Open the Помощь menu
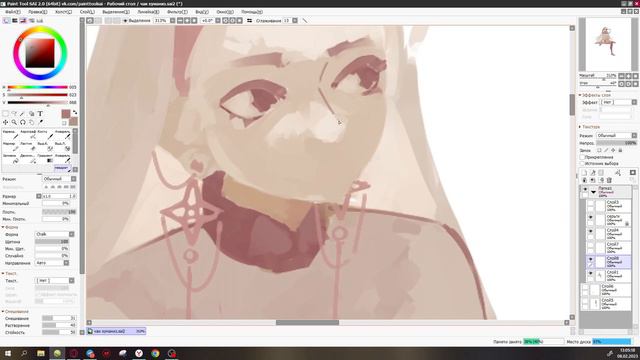The width and height of the screenshot is (640, 360). click(x=252, y=12)
